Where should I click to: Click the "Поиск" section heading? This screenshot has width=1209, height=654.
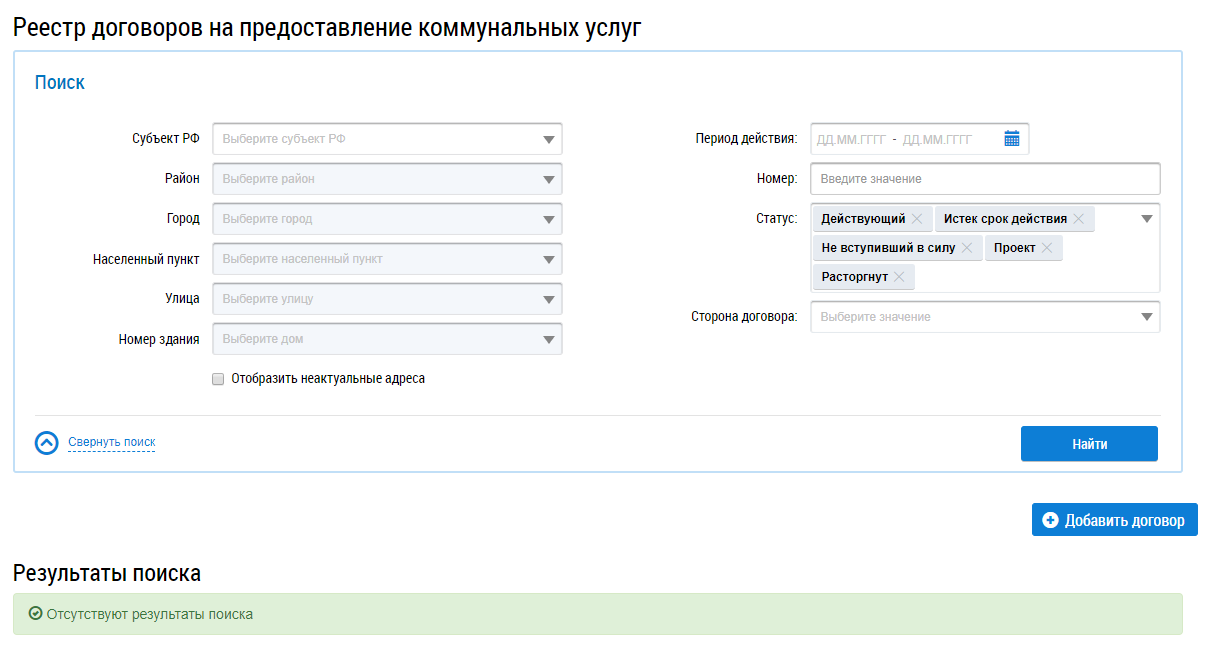(x=60, y=83)
